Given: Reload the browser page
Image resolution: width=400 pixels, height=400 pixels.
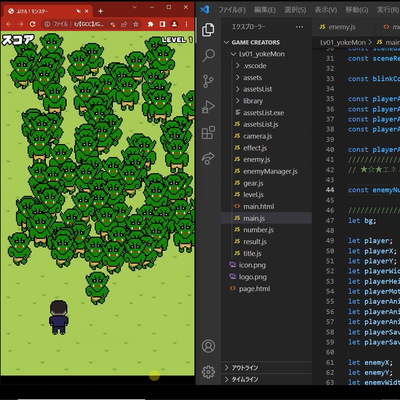Looking at the screenshot, I should (32, 24).
